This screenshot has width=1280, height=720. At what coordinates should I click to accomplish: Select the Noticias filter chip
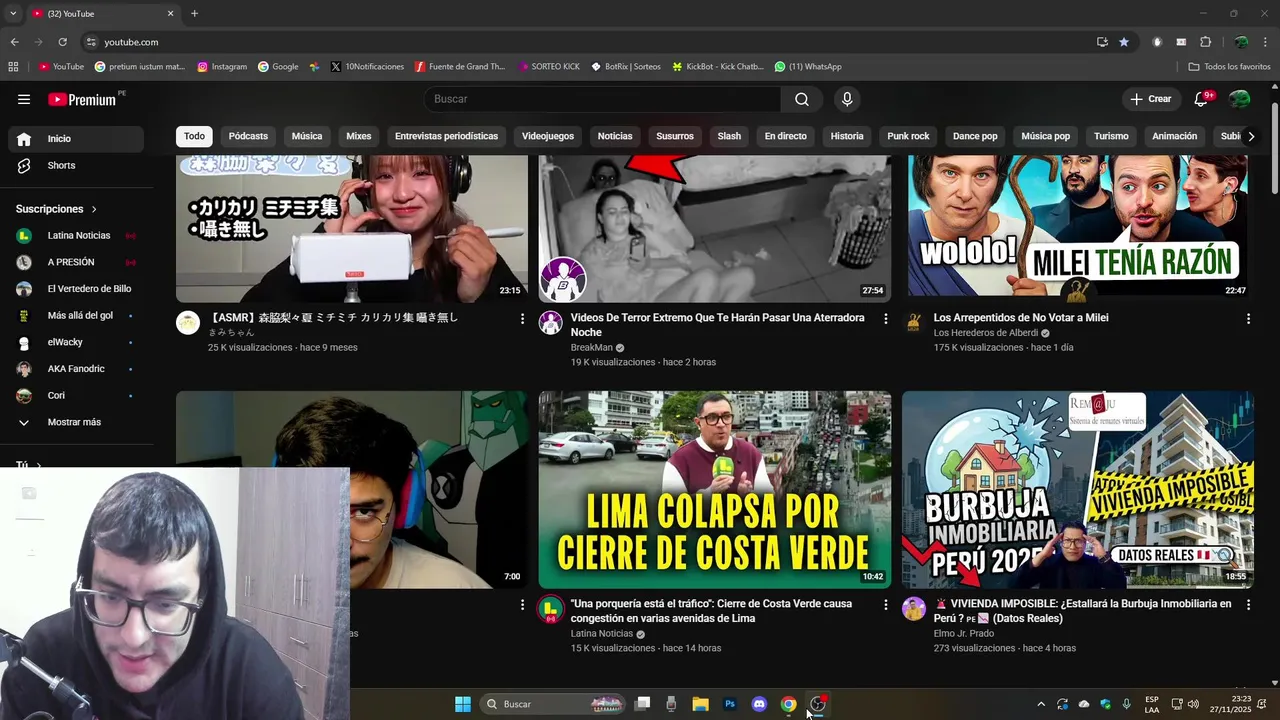615,136
